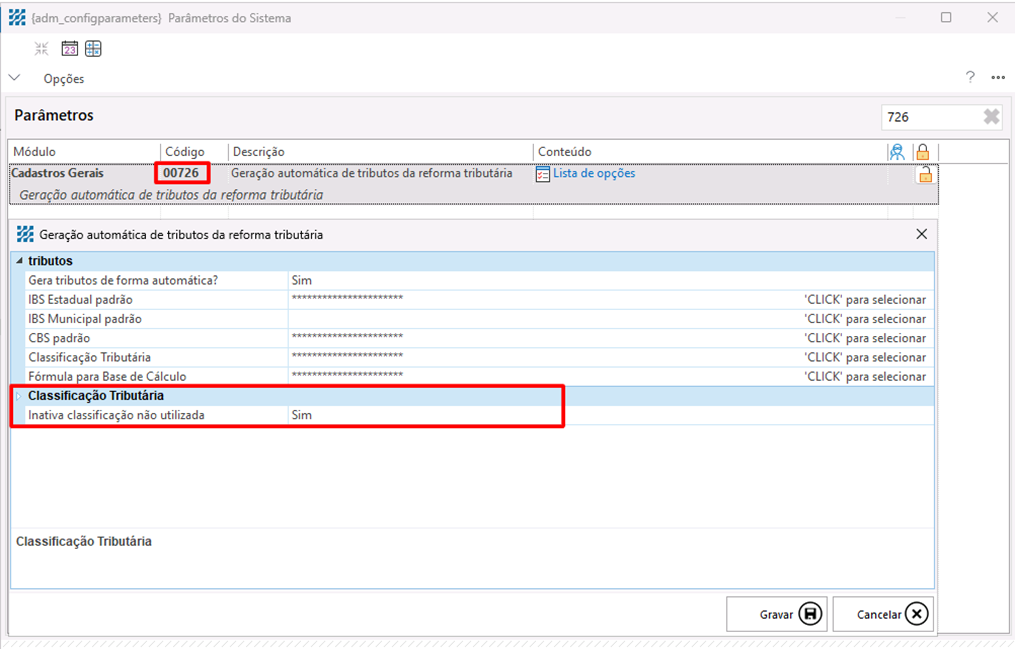Screen dimensions: 1015x649
Task: Open the 'Lista de opções' link
Action: tap(594, 174)
